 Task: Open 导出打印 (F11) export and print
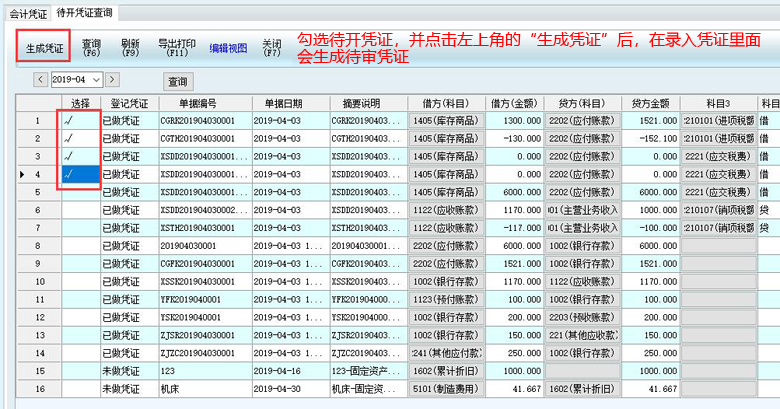(177, 48)
